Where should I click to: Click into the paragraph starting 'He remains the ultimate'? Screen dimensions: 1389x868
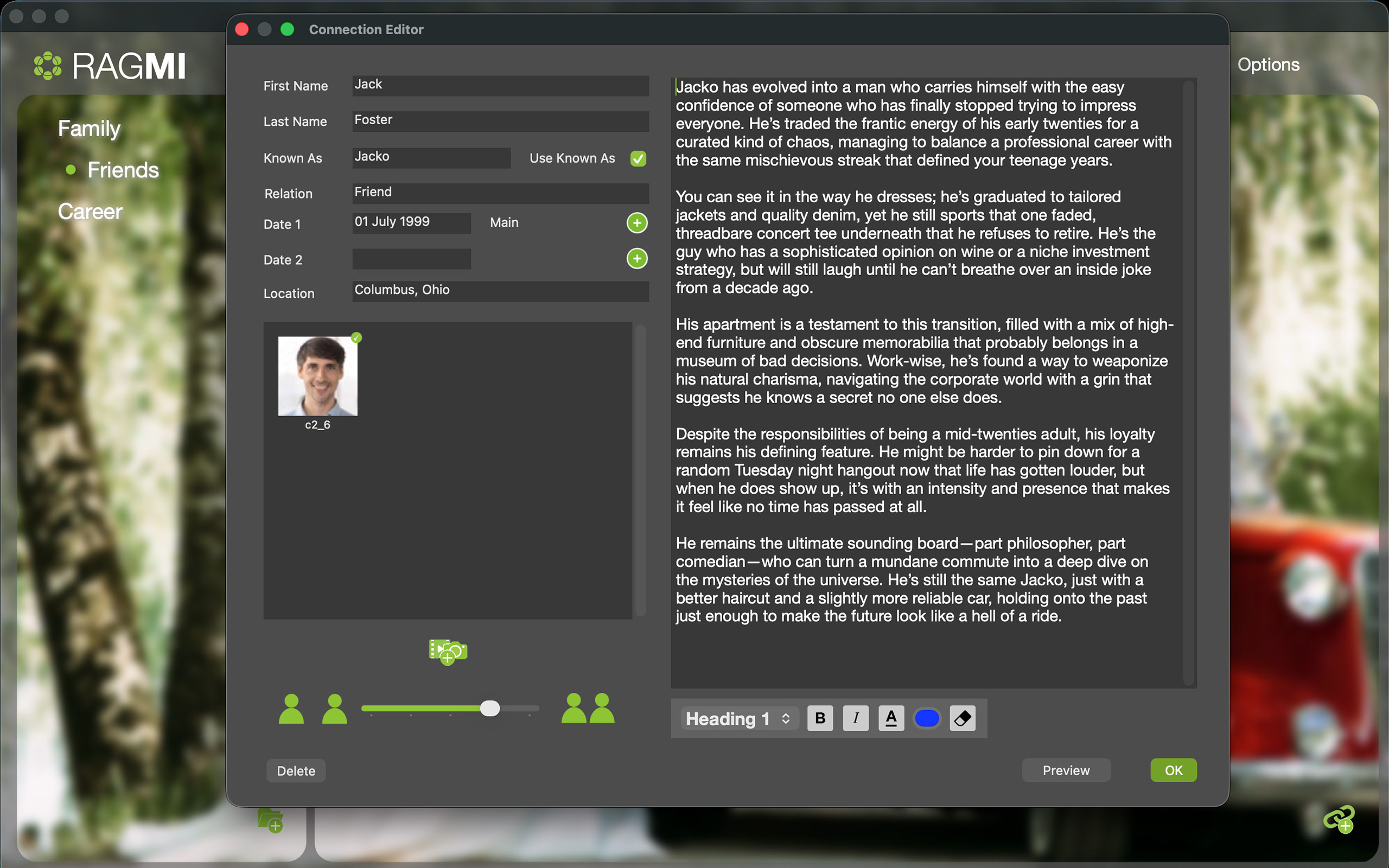912,579
